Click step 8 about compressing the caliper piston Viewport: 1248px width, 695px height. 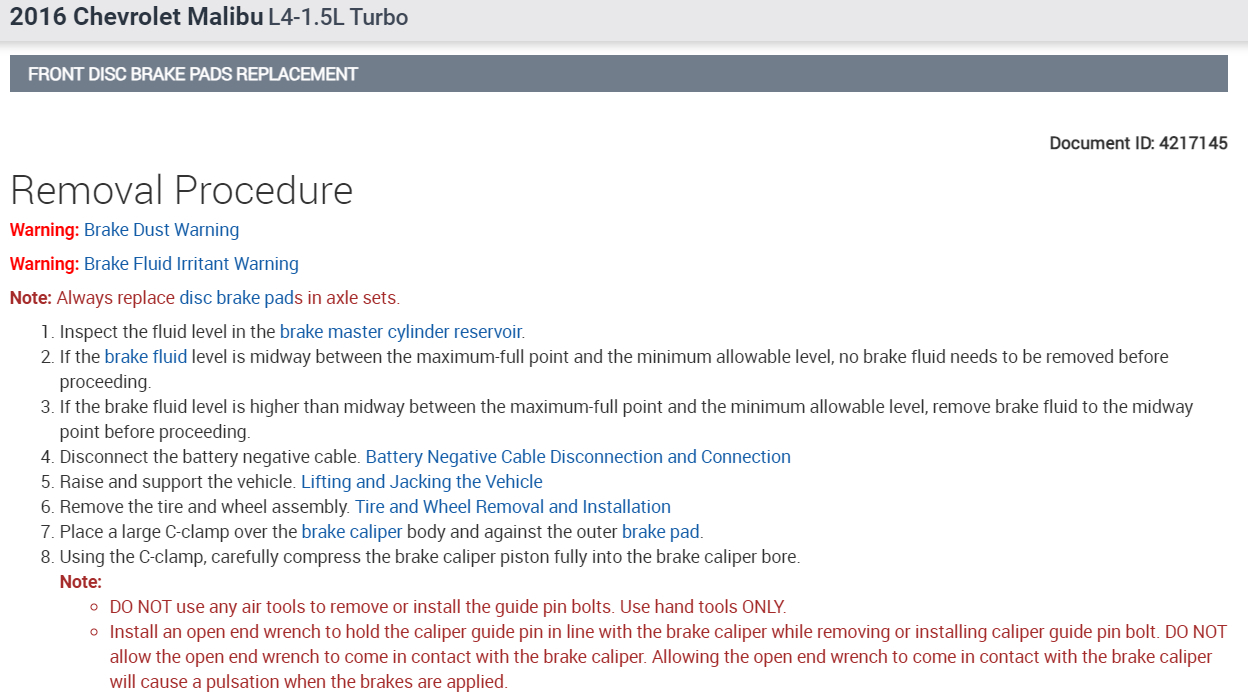(x=429, y=557)
